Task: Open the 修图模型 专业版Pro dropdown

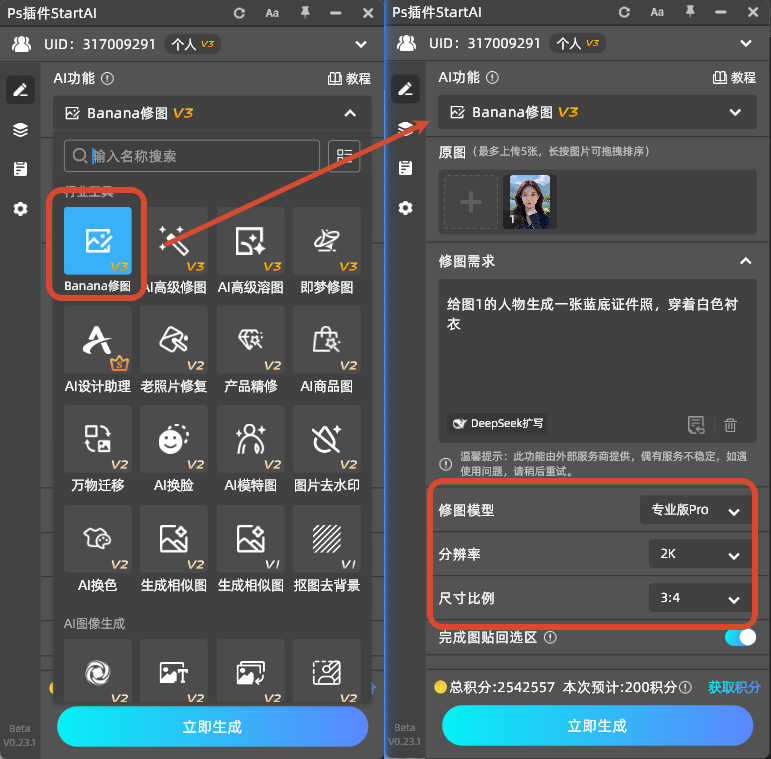Action: pyautogui.click(x=696, y=510)
